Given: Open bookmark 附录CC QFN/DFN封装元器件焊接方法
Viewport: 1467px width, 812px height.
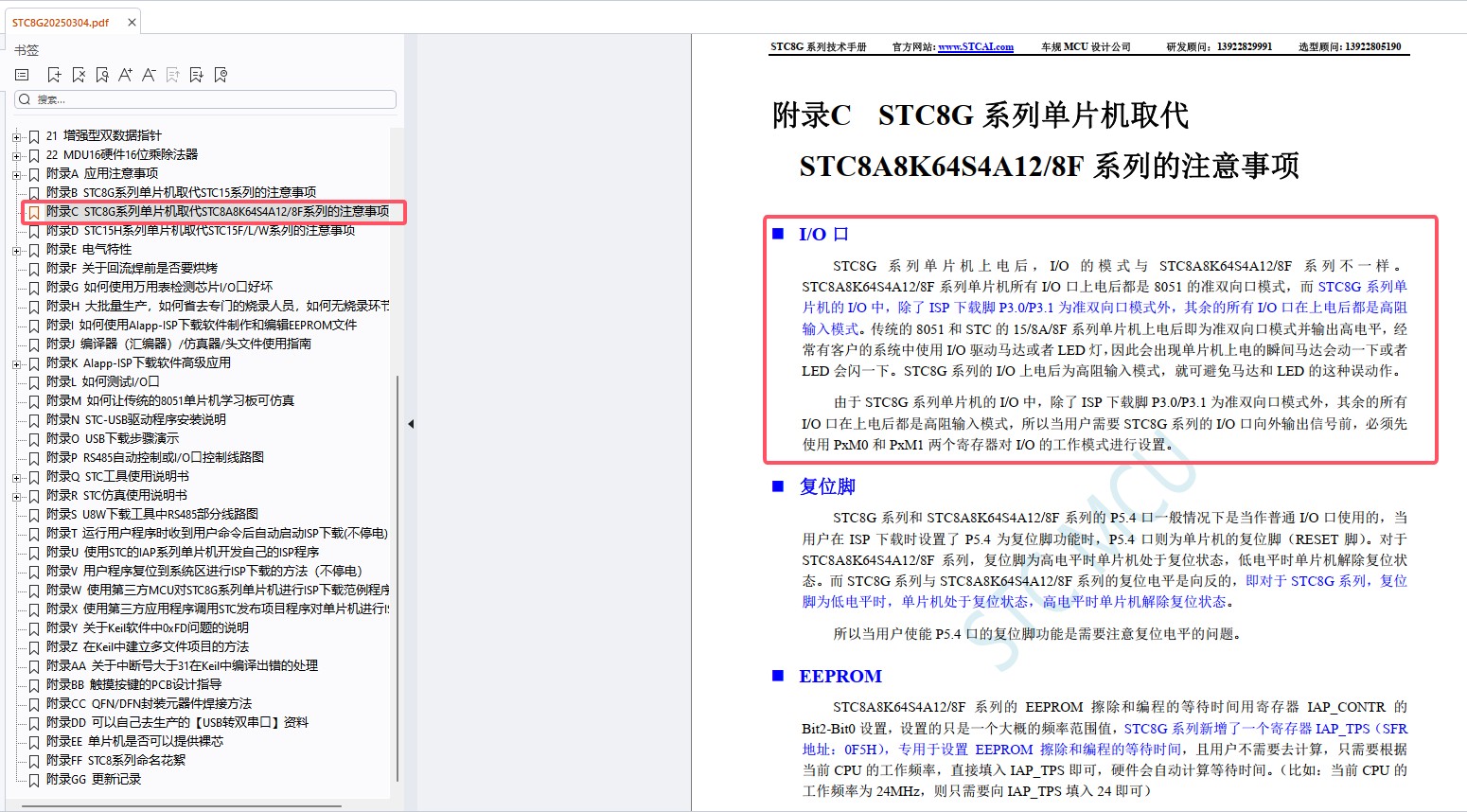Looking at the screenshot, I should click(149, 704).
